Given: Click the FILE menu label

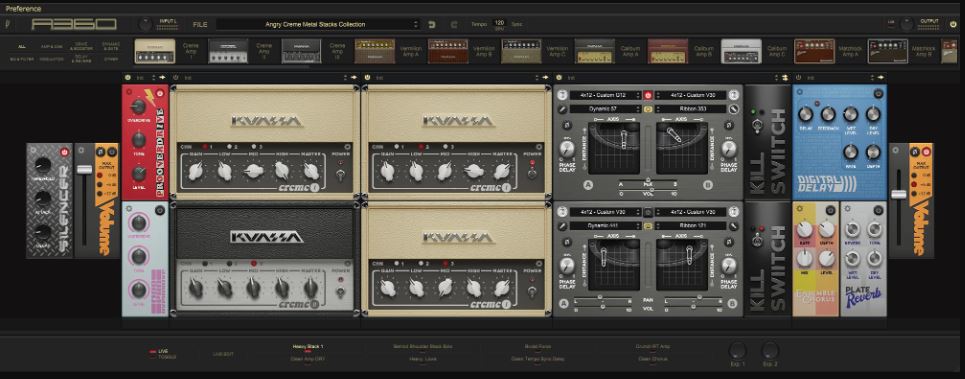Looking at the screenshot, I should pyautogui.click(x=200, y=25).
